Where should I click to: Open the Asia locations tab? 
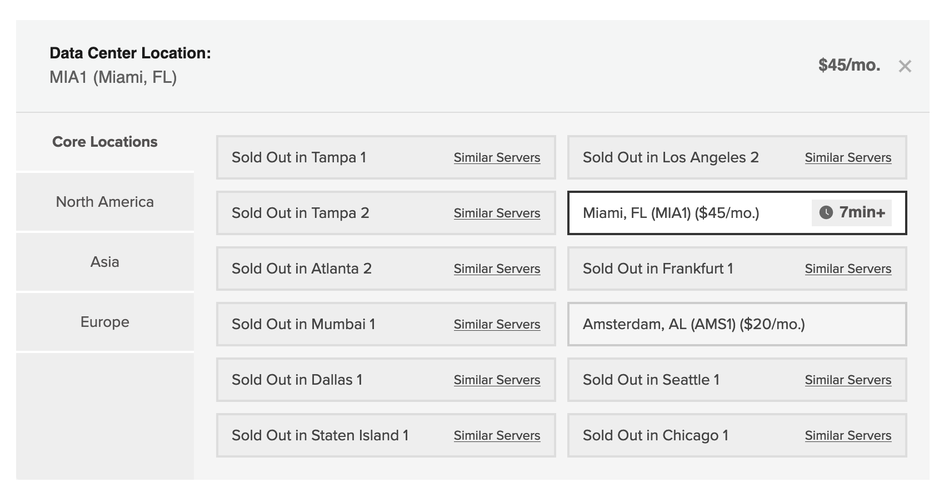click(x=105, y=262)
